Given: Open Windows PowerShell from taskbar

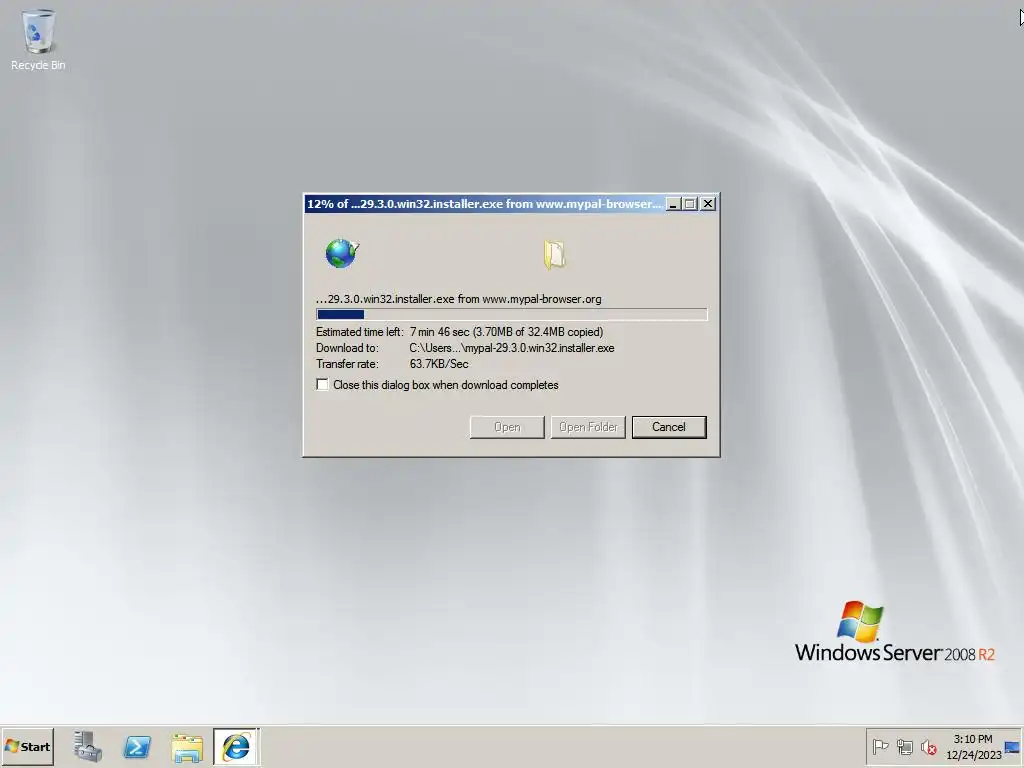Looking at the screenshot, I should point(137,746).
